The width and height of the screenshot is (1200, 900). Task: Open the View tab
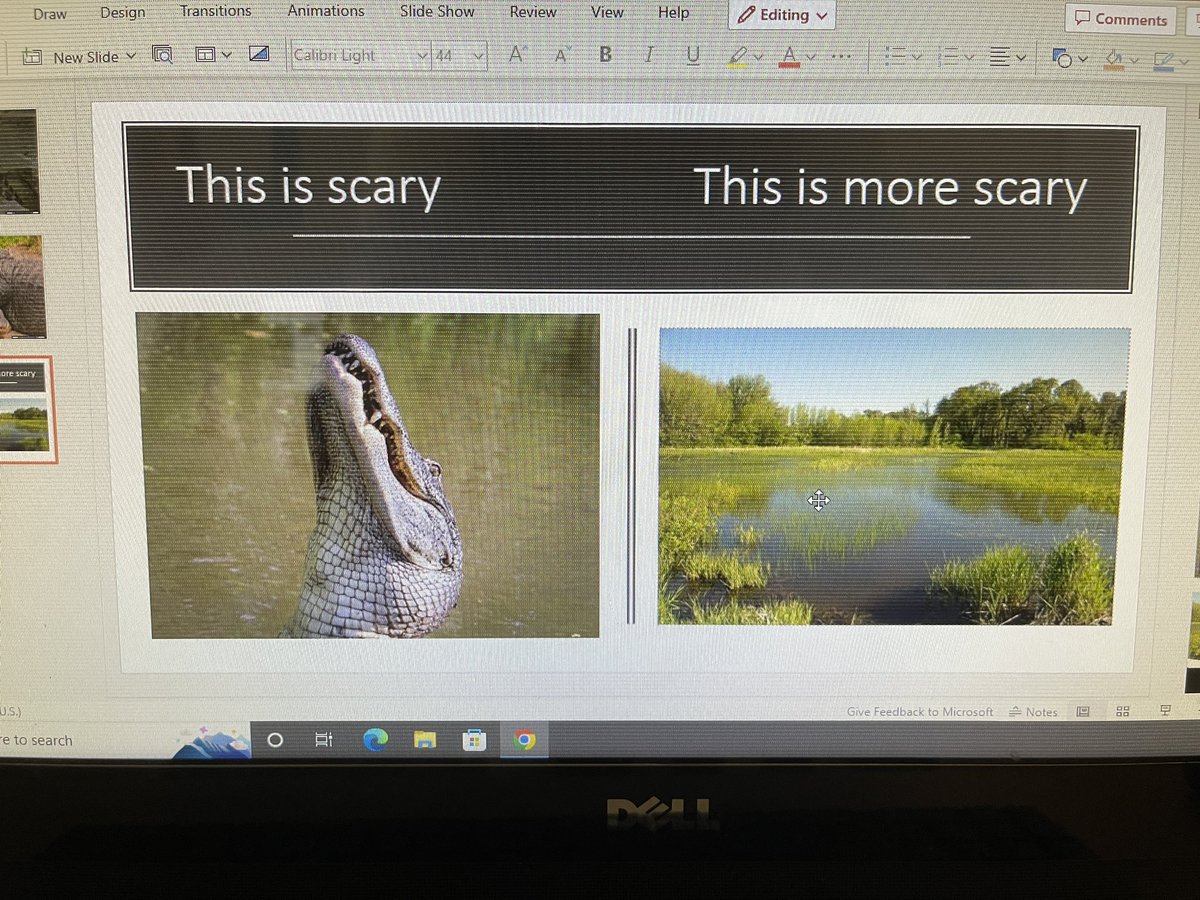607,12
